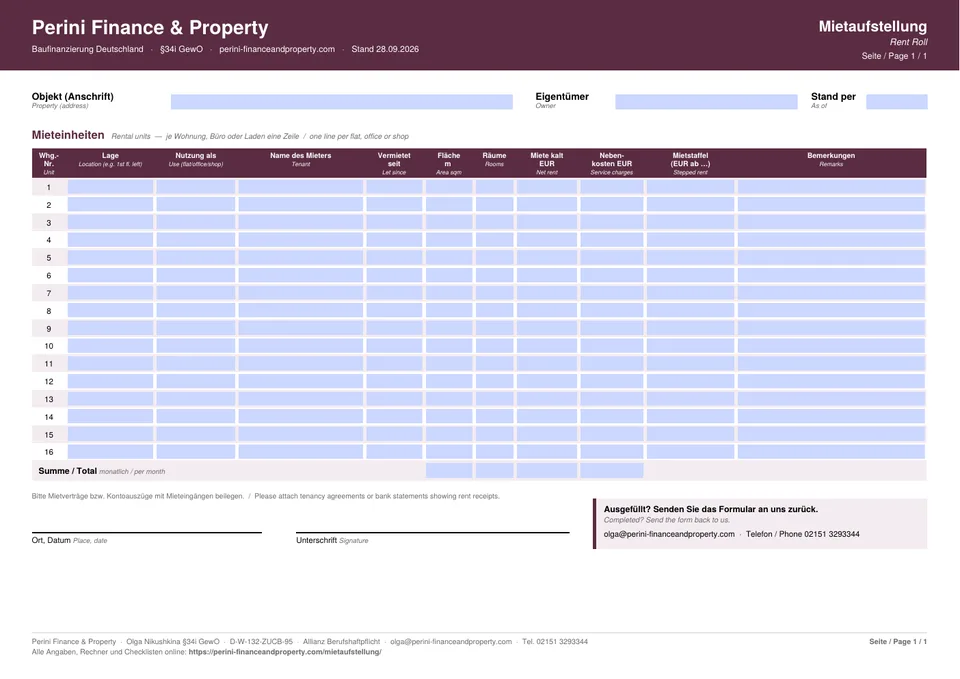Click the Objekt (Anschrift) address field

click(x=342, y=102)
